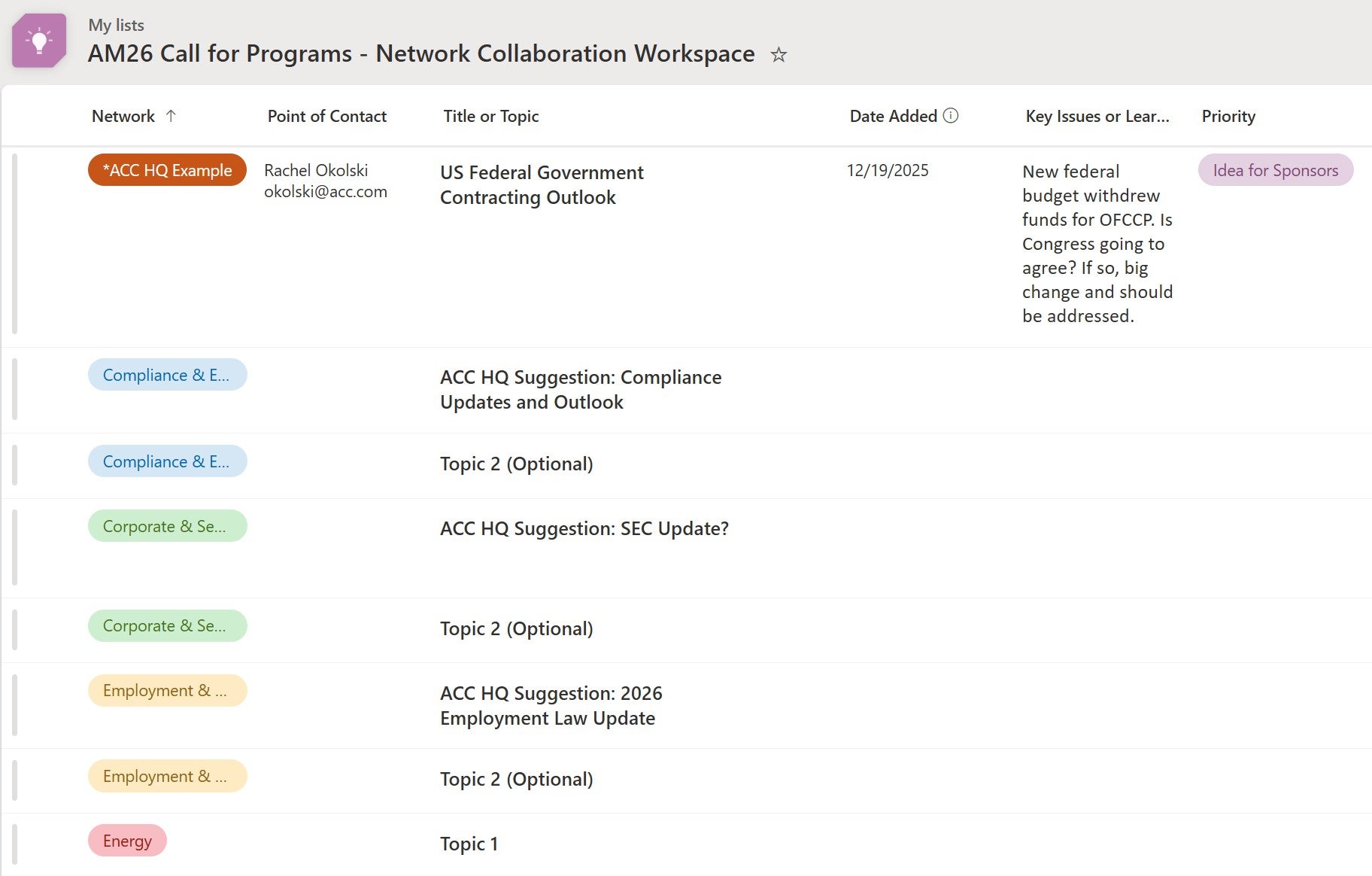This screenshot has height=876, width=1372.
Task: Open the Network column header menu
Action: (x=123, y=116)
